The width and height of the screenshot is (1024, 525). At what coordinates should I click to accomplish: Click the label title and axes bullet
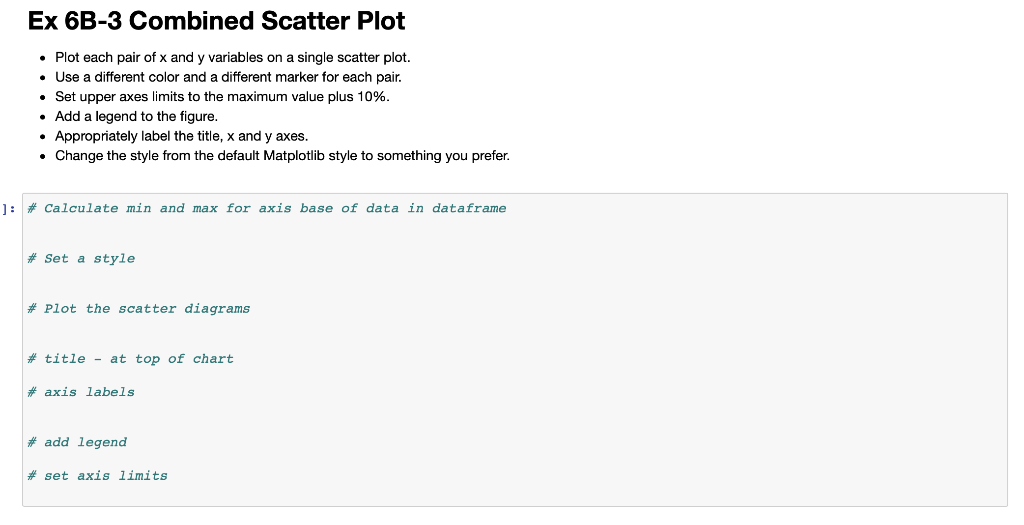point(182,136)
